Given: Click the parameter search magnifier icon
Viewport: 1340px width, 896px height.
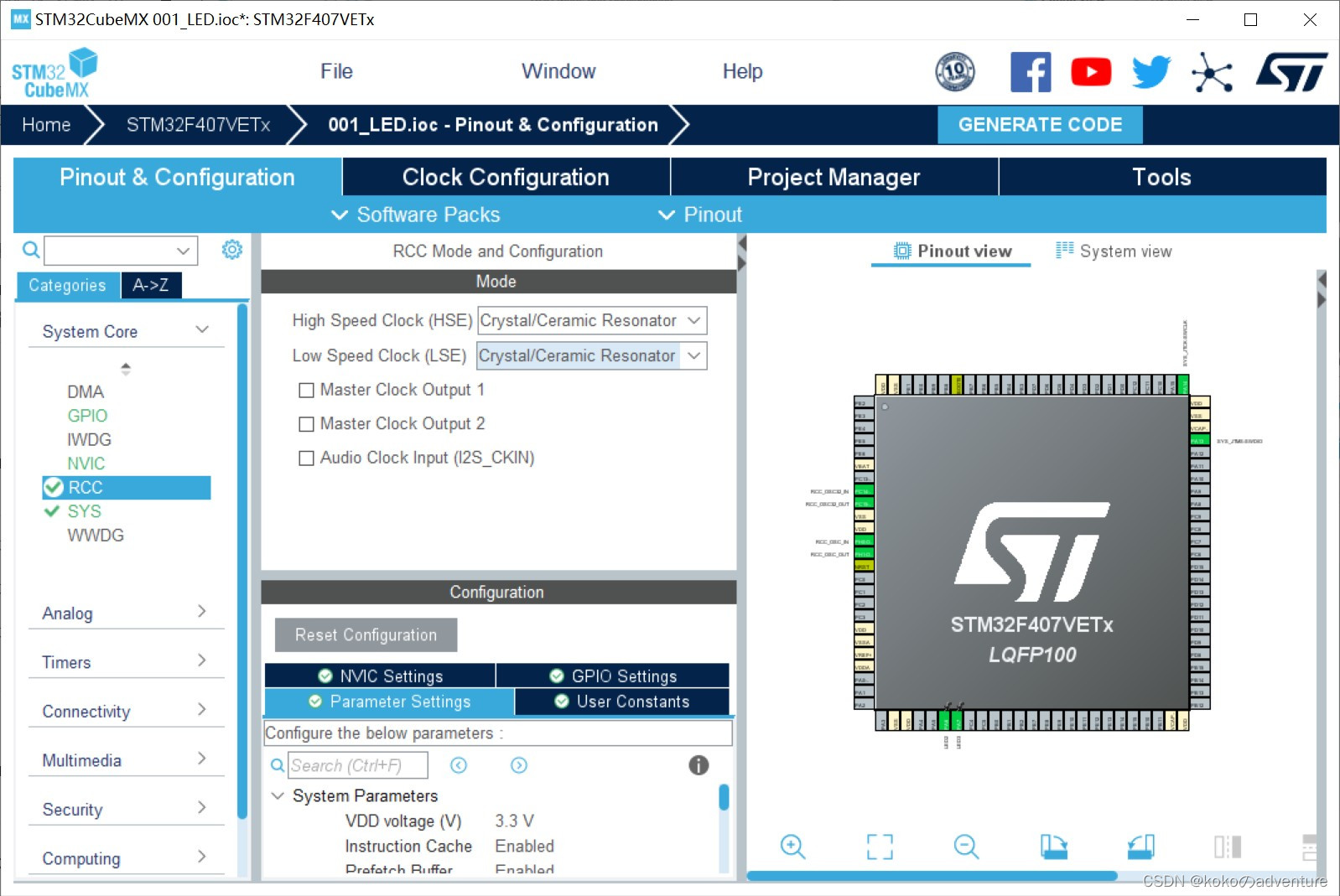Looking at the screenshot, I should (x=277, y=765).
